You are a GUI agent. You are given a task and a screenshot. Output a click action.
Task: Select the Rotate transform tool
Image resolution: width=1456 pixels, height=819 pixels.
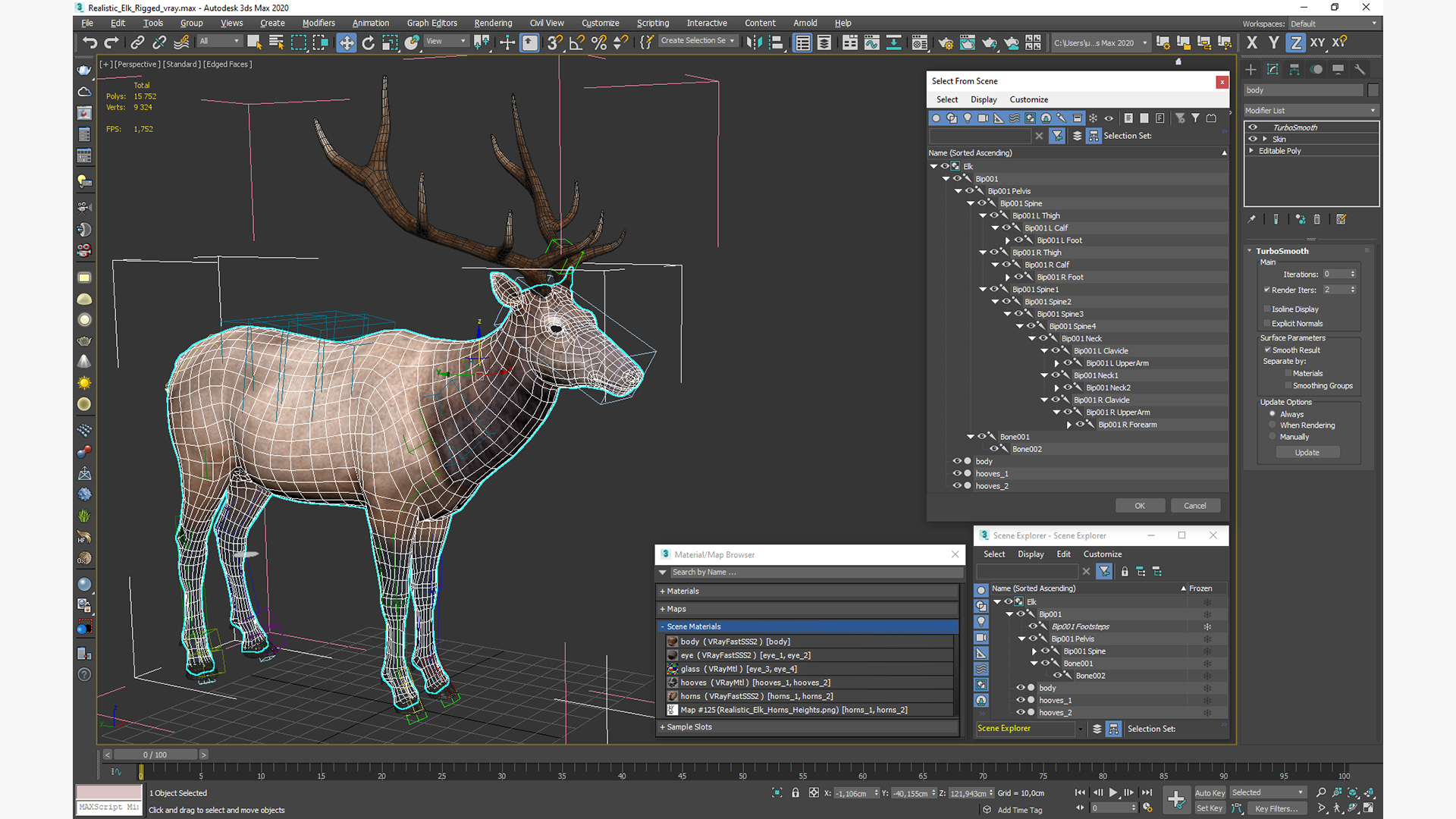[369, 42]
